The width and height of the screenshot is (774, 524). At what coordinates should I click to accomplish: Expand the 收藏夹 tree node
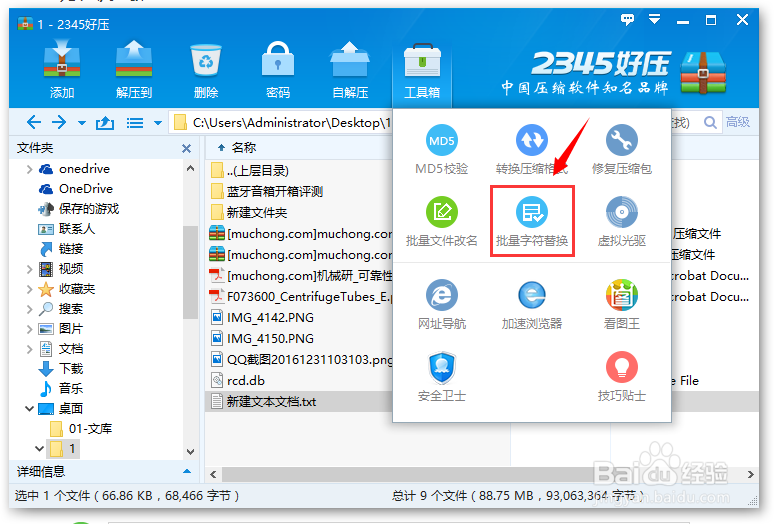coord(29,289)
